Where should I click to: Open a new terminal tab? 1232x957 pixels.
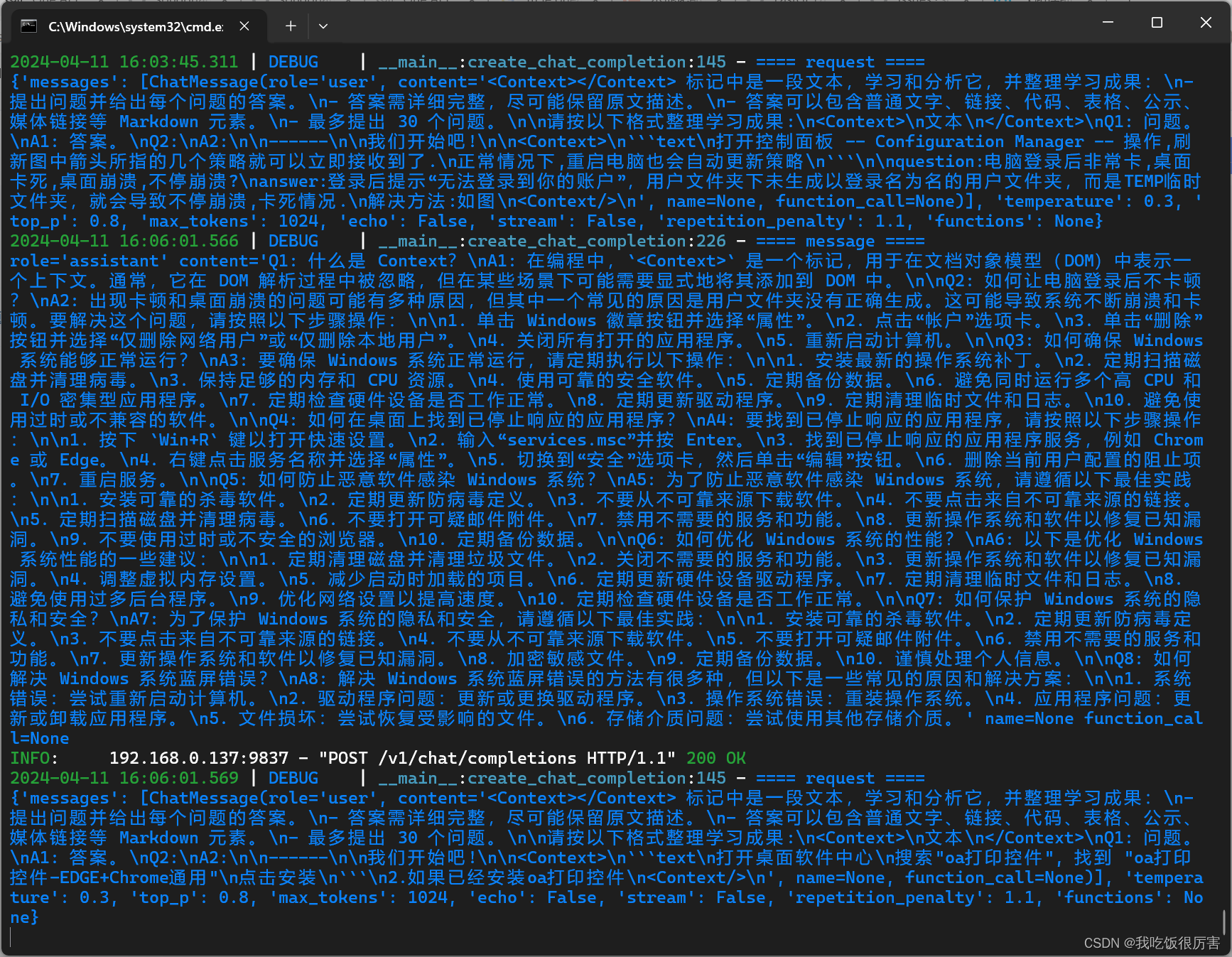[291, 26]
